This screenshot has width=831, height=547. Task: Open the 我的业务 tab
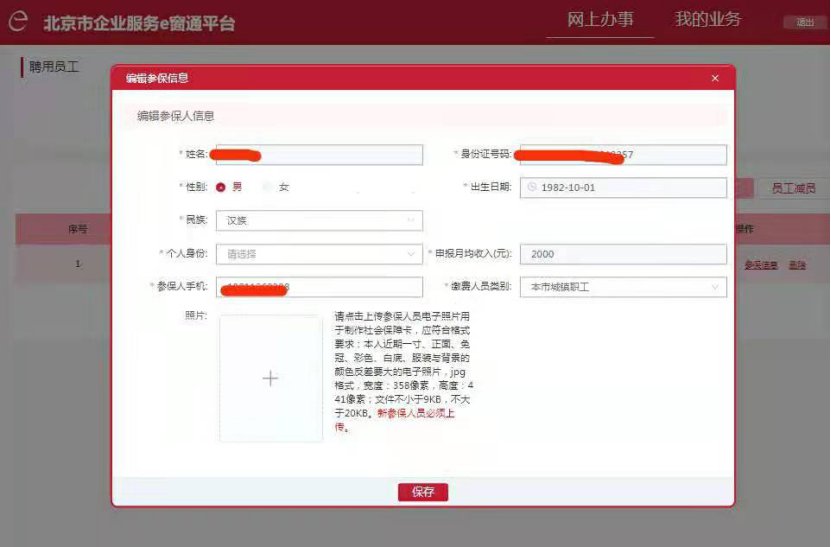707,20
